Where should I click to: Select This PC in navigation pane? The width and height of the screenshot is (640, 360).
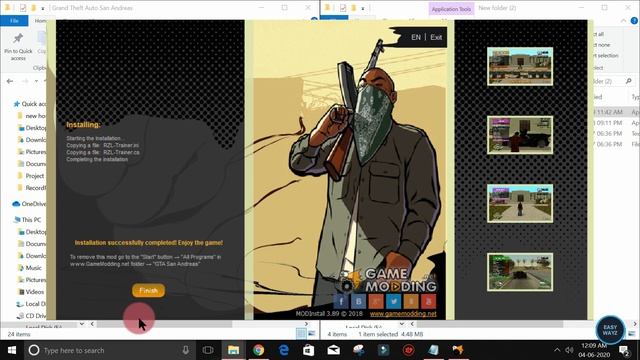click(x=28, y=220)
